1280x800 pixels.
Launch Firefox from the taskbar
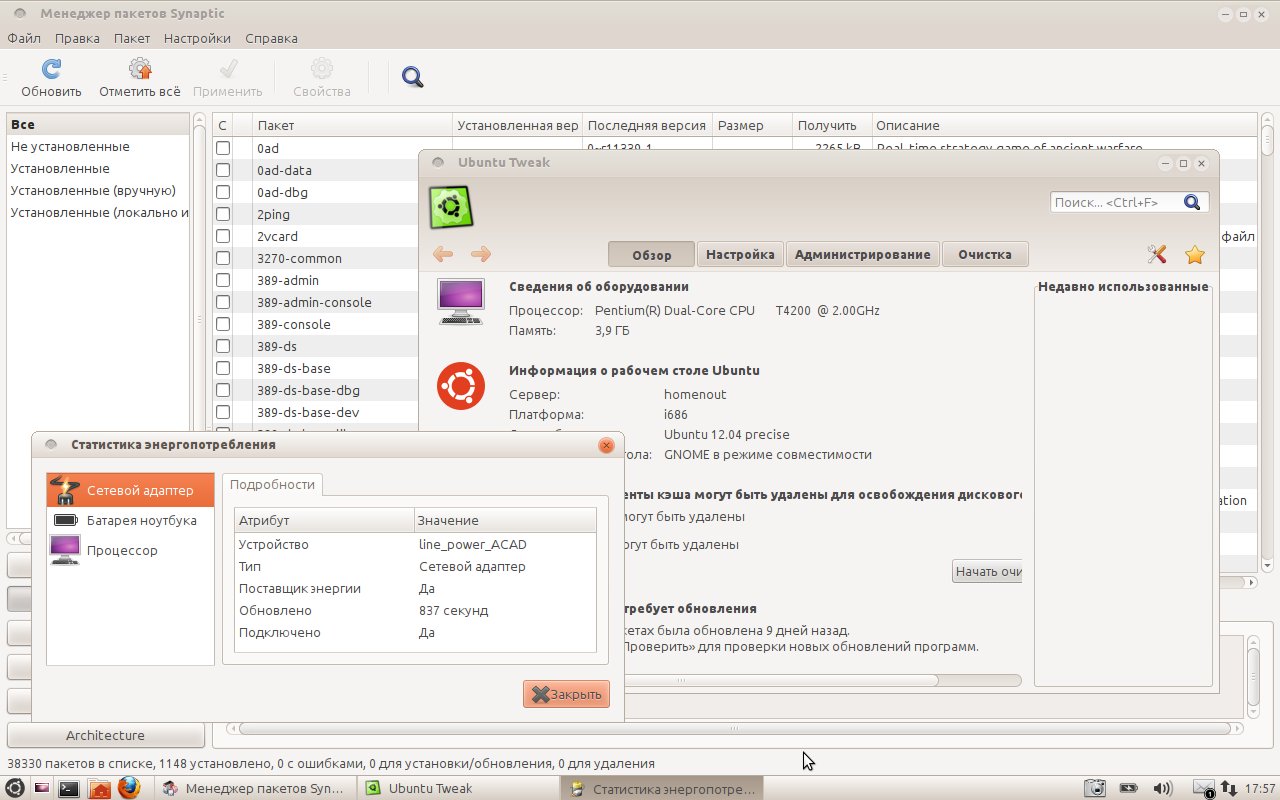point(129,788)
